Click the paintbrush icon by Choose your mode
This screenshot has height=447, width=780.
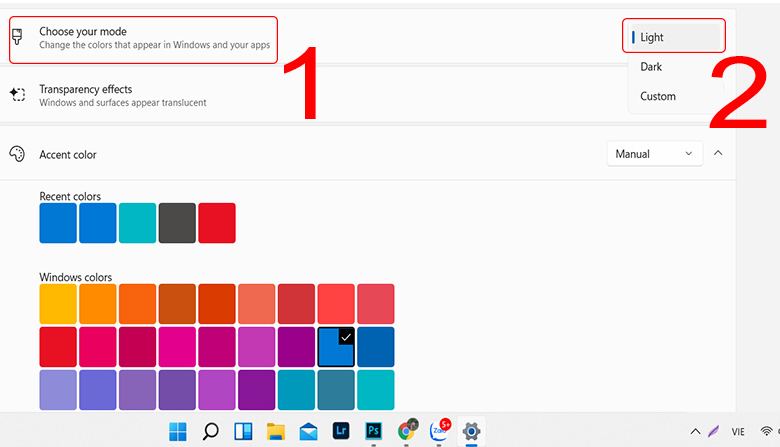click(x=17, y=37)
